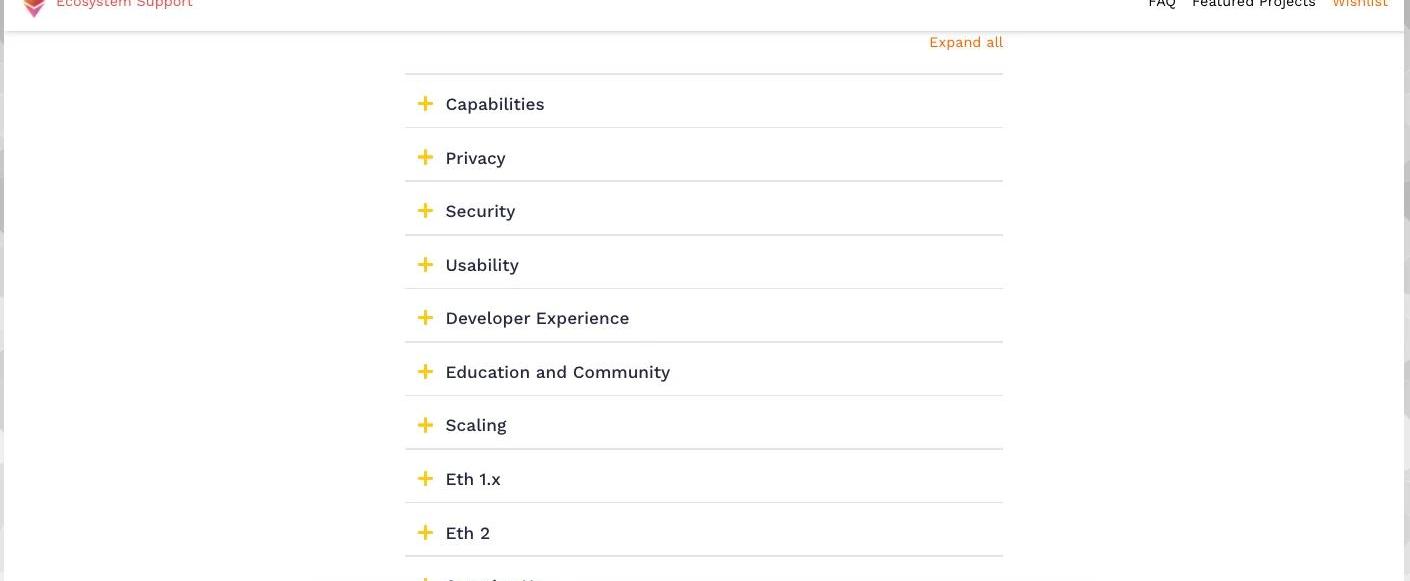The width and height of the screenshot is (1410, 581).
Task: Open the FAQ navigation item
Action: [1162, 4]
